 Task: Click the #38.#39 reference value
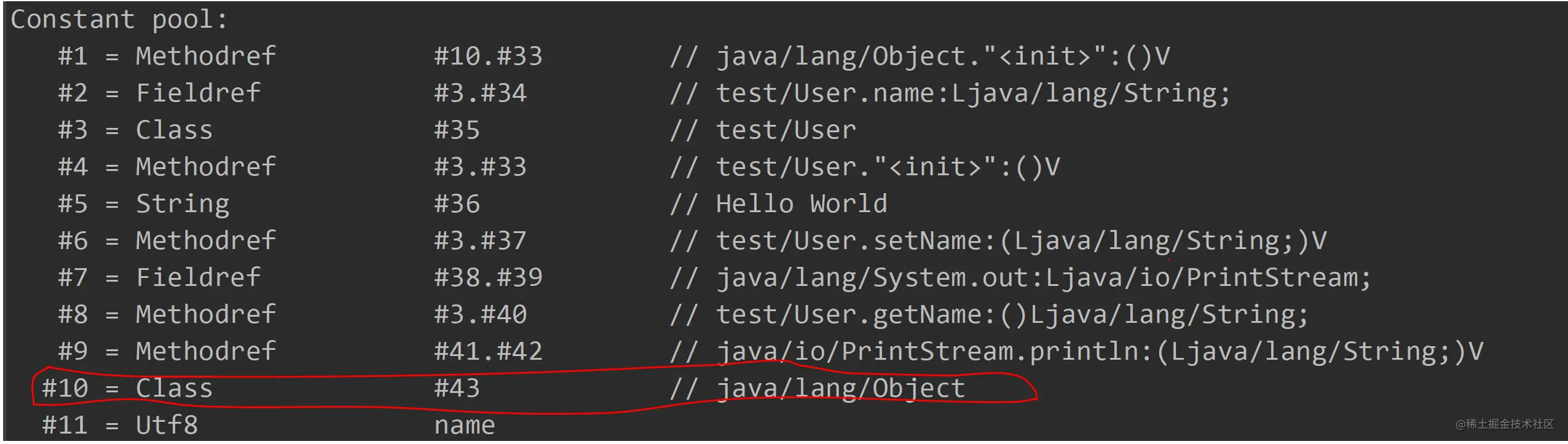coord(488,278)
